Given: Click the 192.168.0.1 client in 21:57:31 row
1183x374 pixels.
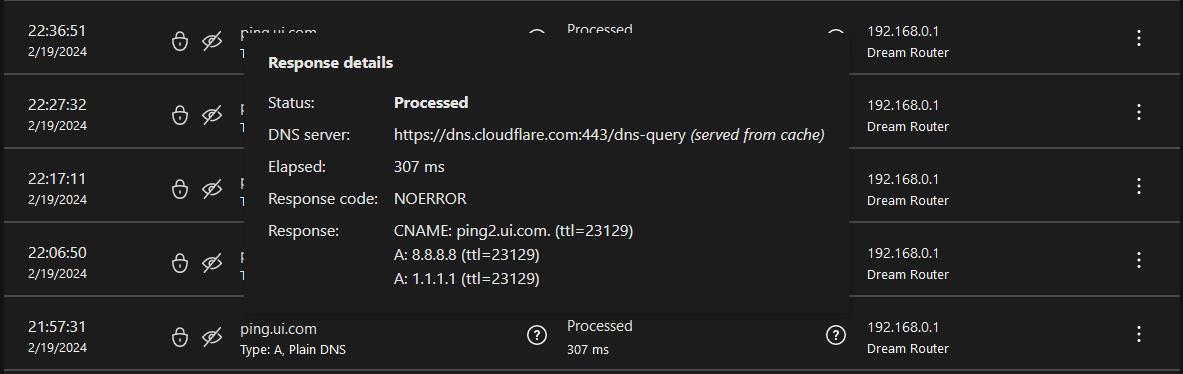Looking at the screenshot, I should [x=902, y=327].
